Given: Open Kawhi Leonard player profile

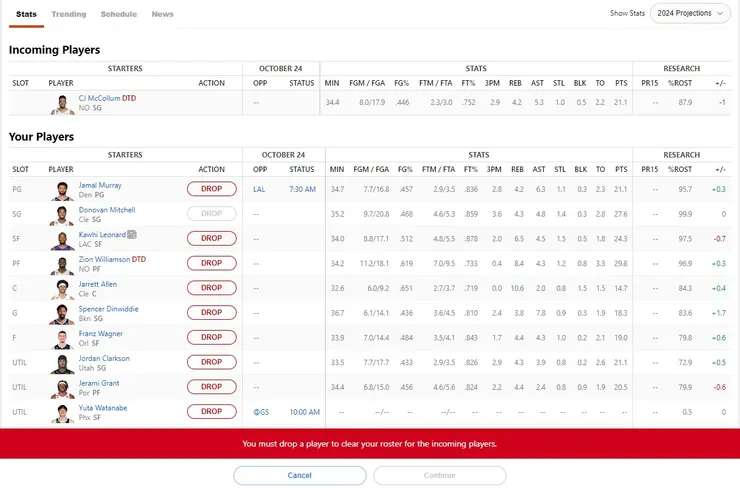Looking at the screenshot, I should pos(102,235).
